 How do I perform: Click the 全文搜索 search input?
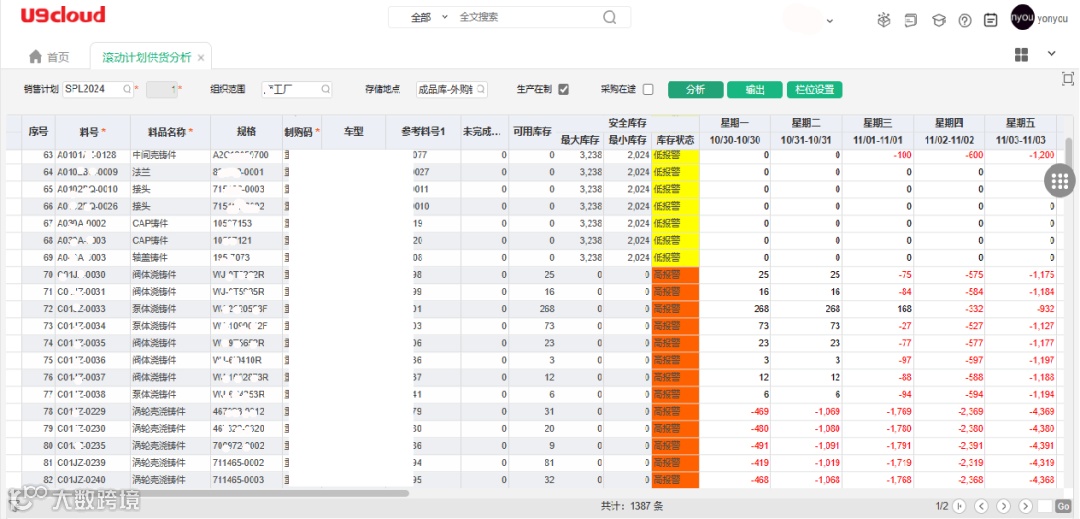tap(527, 17)
